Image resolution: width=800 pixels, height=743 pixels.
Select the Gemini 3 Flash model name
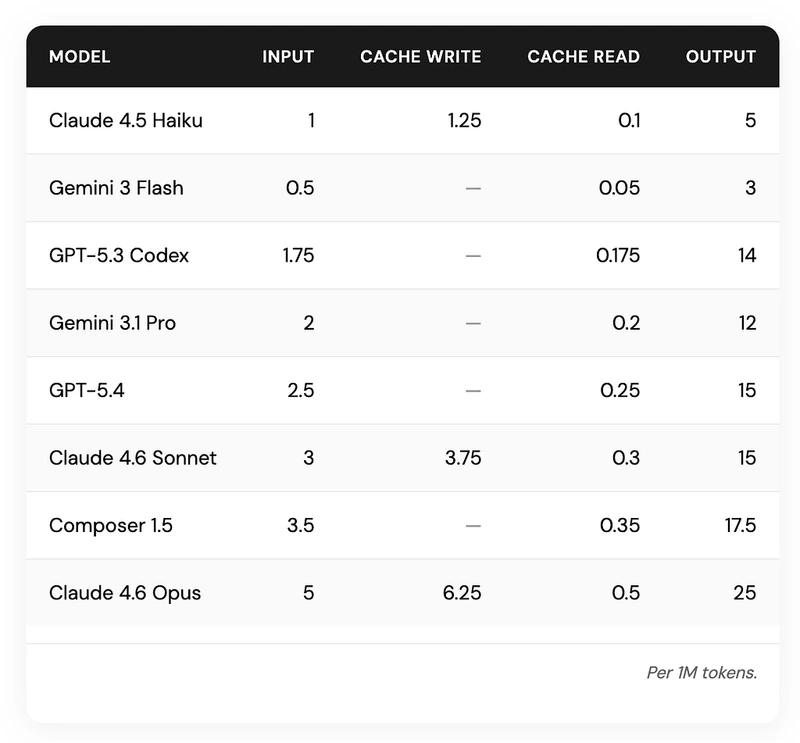coord(116,188)
